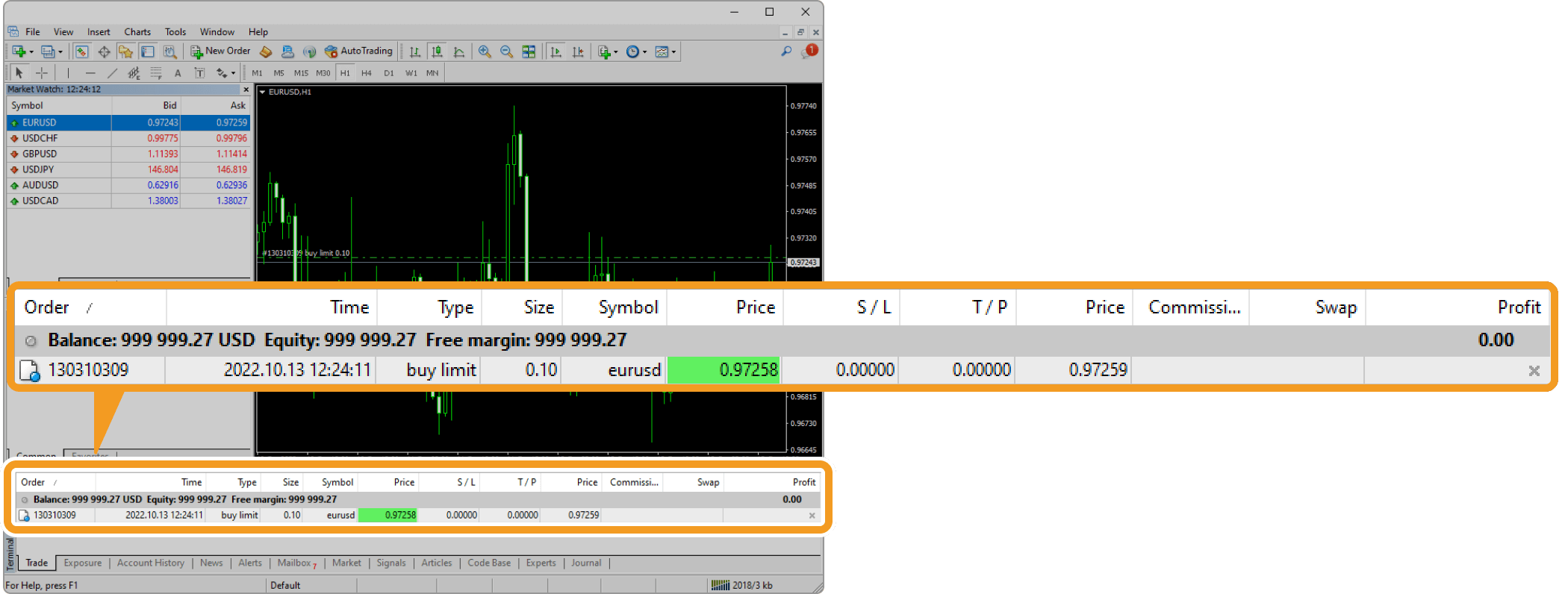The width and height of the screenshot is (1568, 594).
Task: Open the File menu
Action: 33,32
